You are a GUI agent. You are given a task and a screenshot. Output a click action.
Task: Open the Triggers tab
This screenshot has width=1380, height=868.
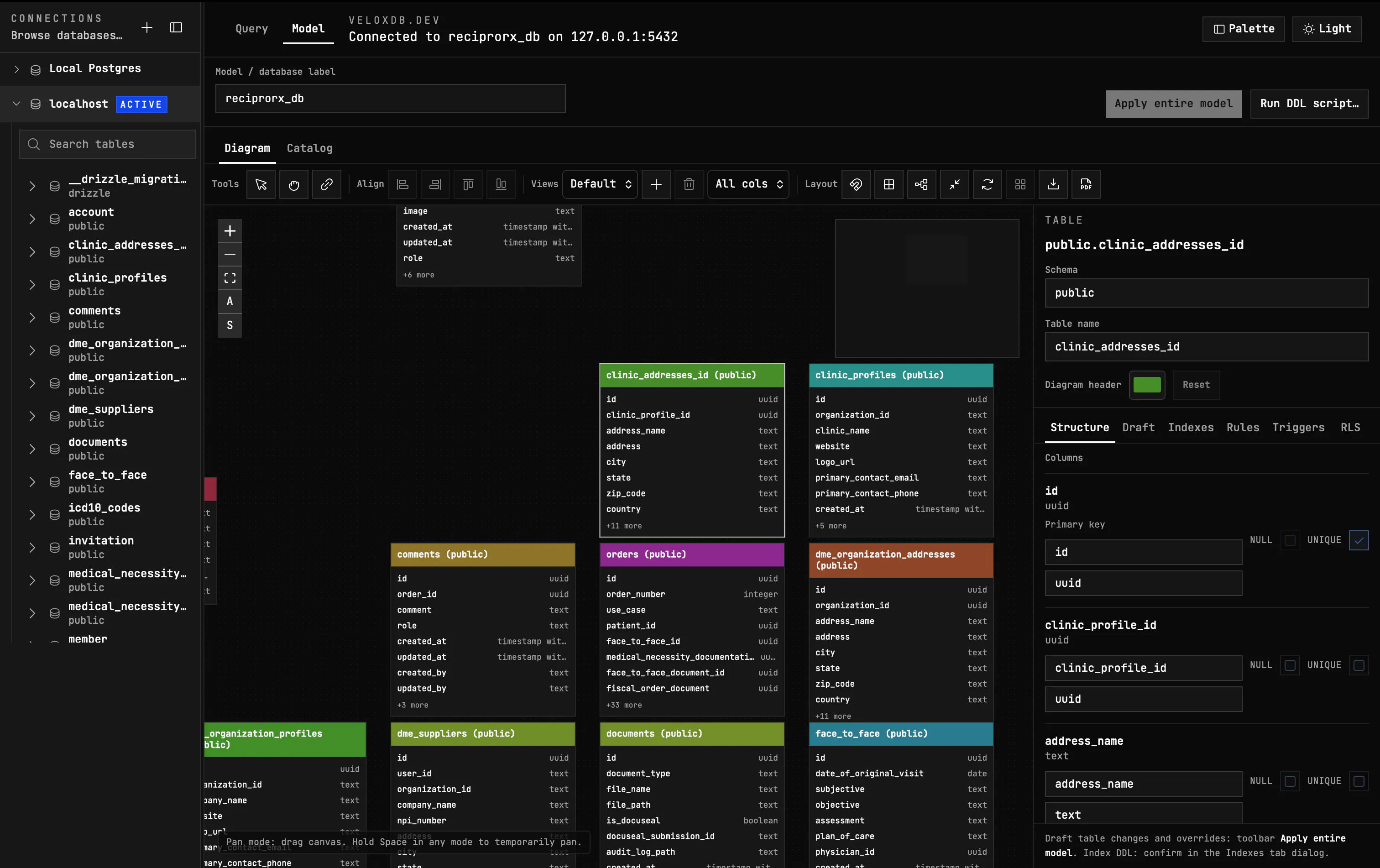pyautogui.click(x=1298, y=428)
